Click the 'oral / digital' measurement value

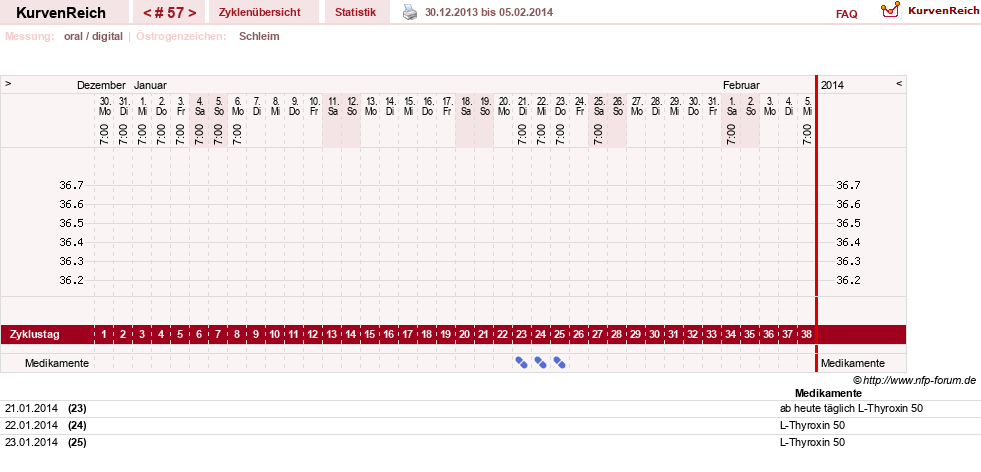tap(93, 36)
